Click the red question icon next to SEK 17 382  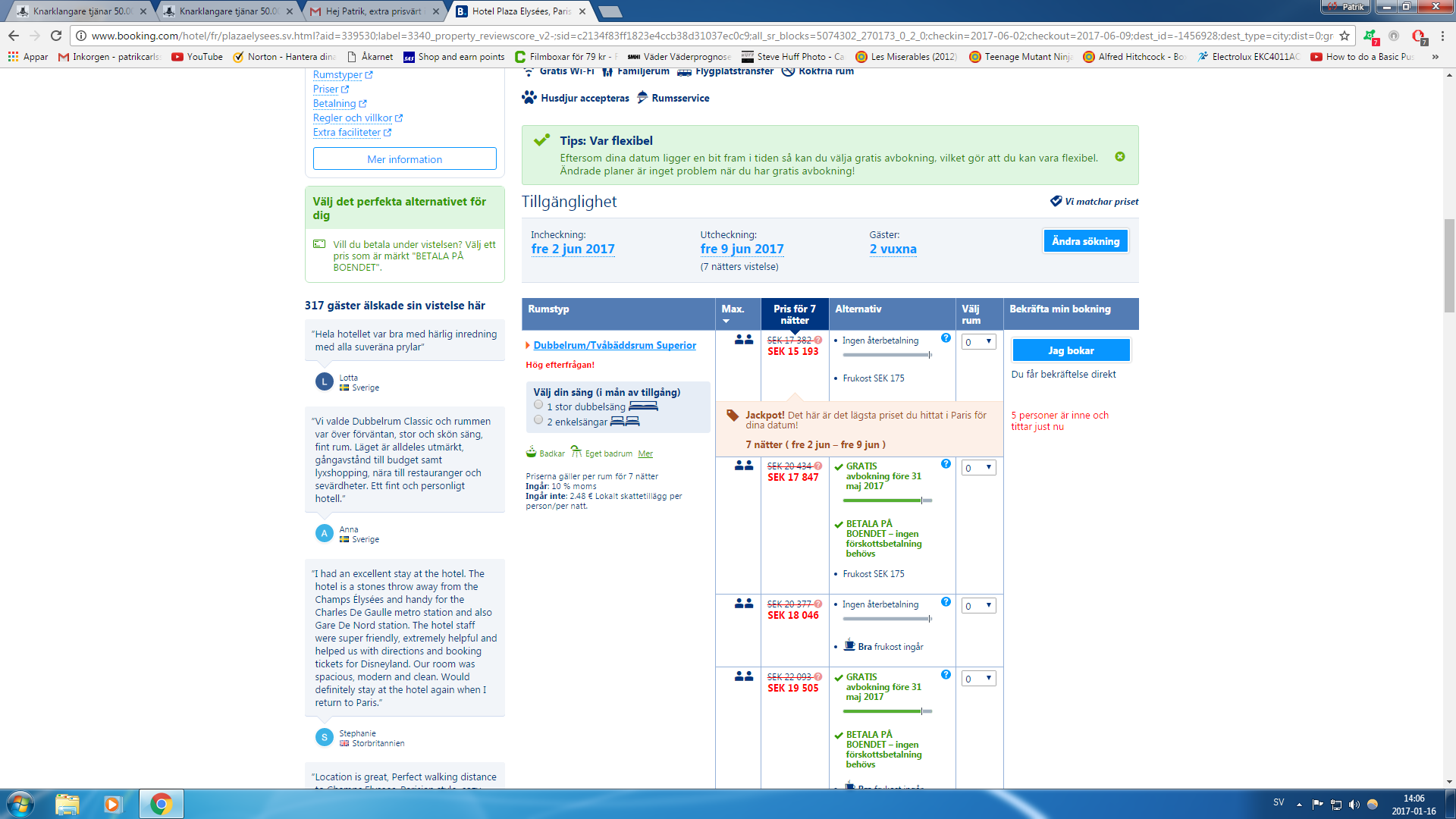[818, 340]
